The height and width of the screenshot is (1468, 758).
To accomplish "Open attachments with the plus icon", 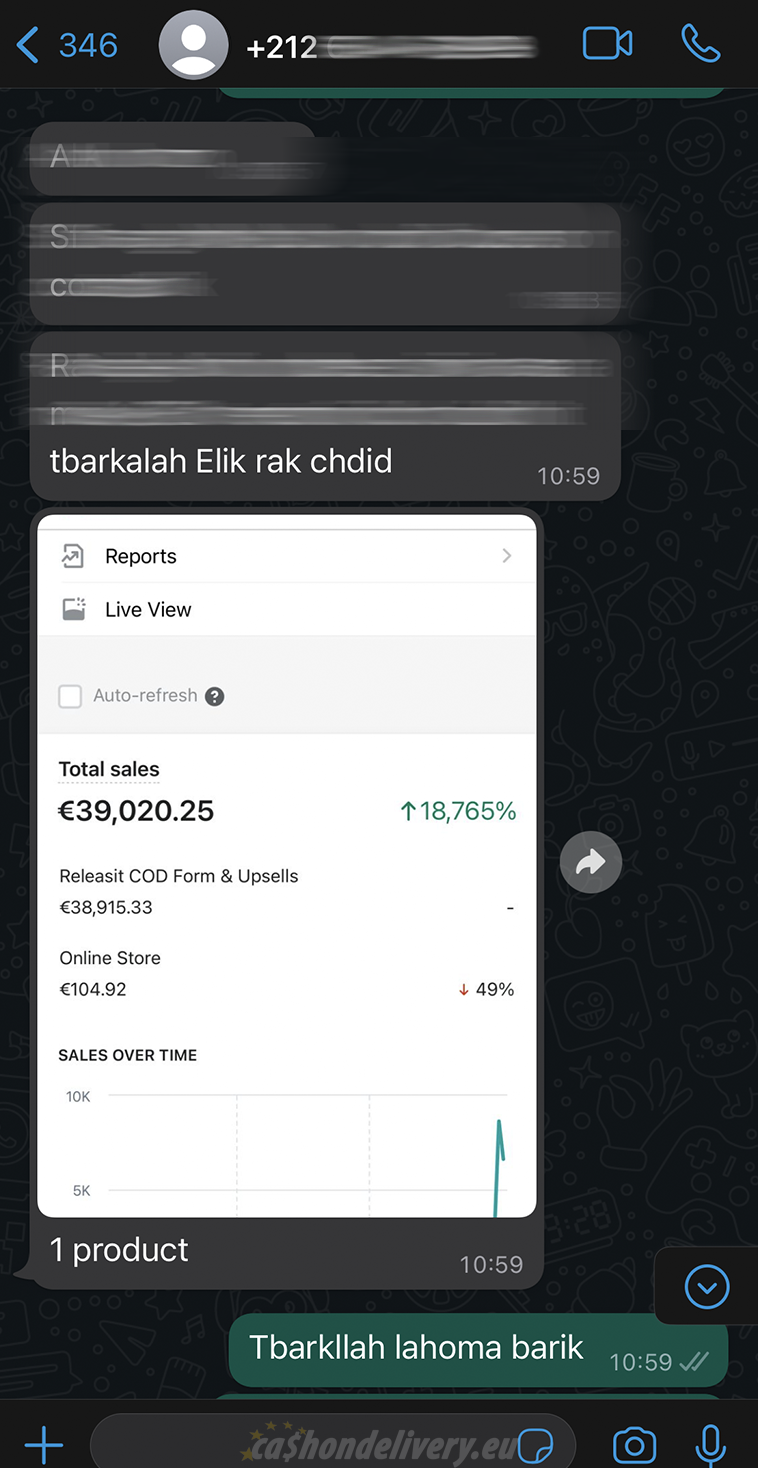I will pyautogui.click(x=44, y=1445).
